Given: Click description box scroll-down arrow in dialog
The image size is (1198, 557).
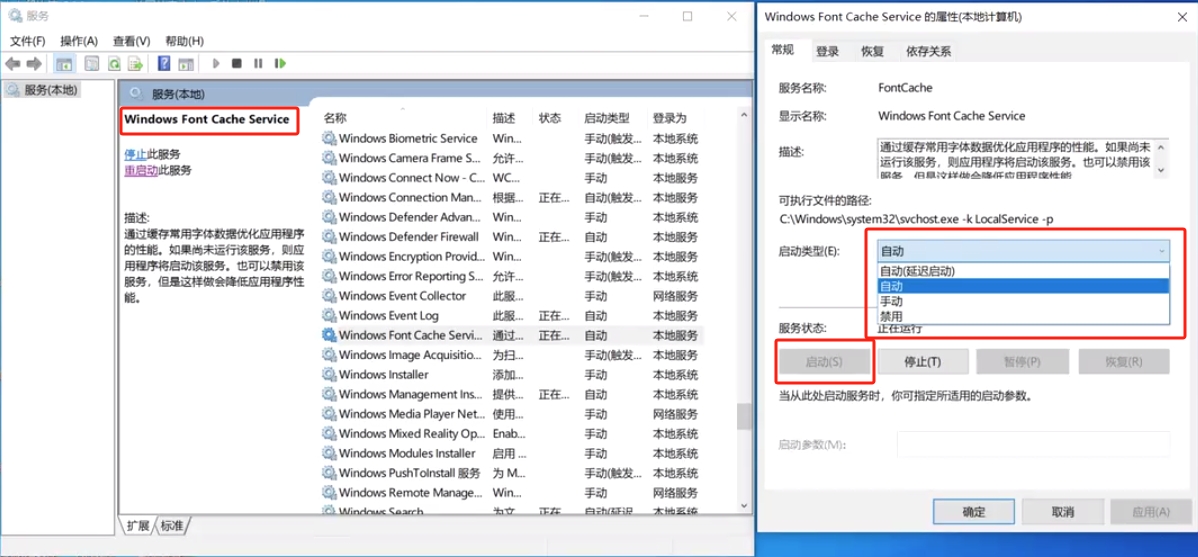Looking at the screenshot, I should coord(1162,170).
